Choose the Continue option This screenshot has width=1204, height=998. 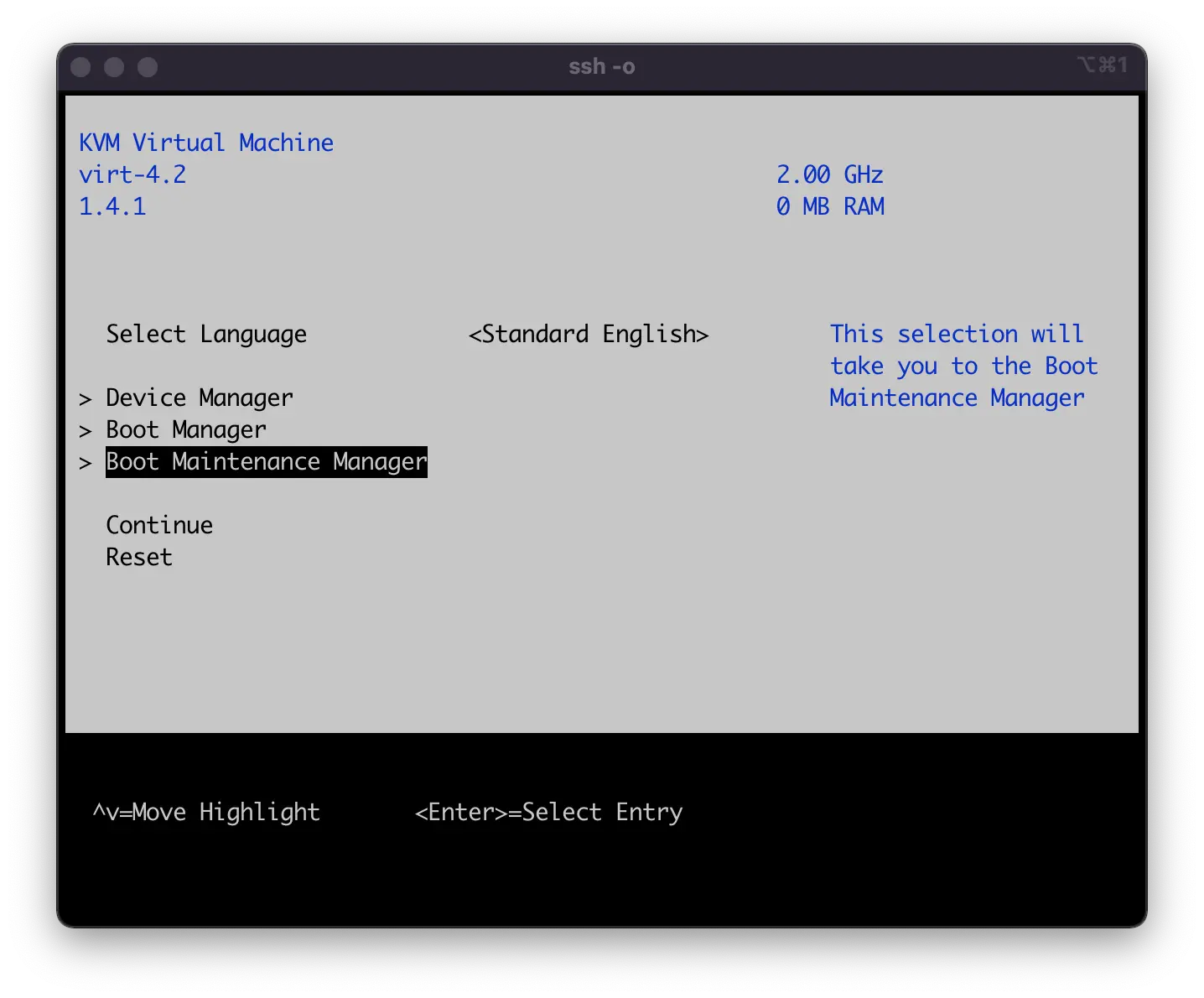click(x=159, y=525)
